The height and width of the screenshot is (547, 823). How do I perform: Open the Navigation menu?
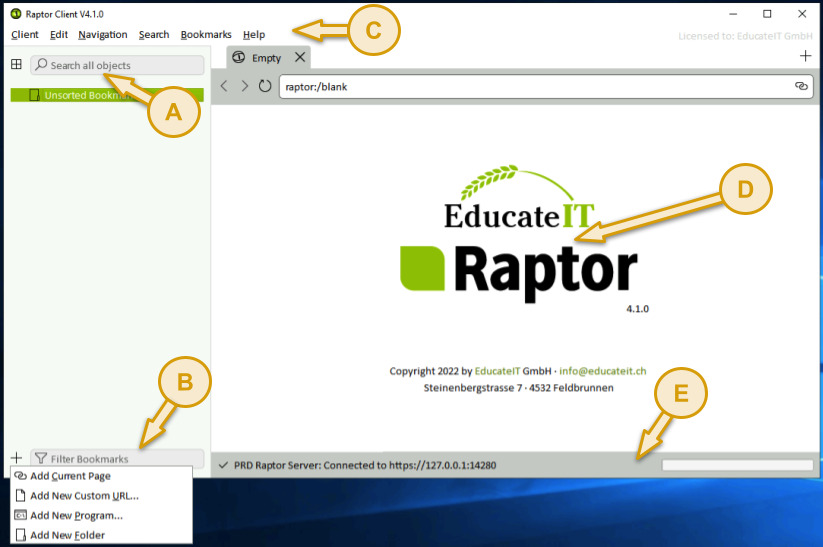(x=103, y=35)
